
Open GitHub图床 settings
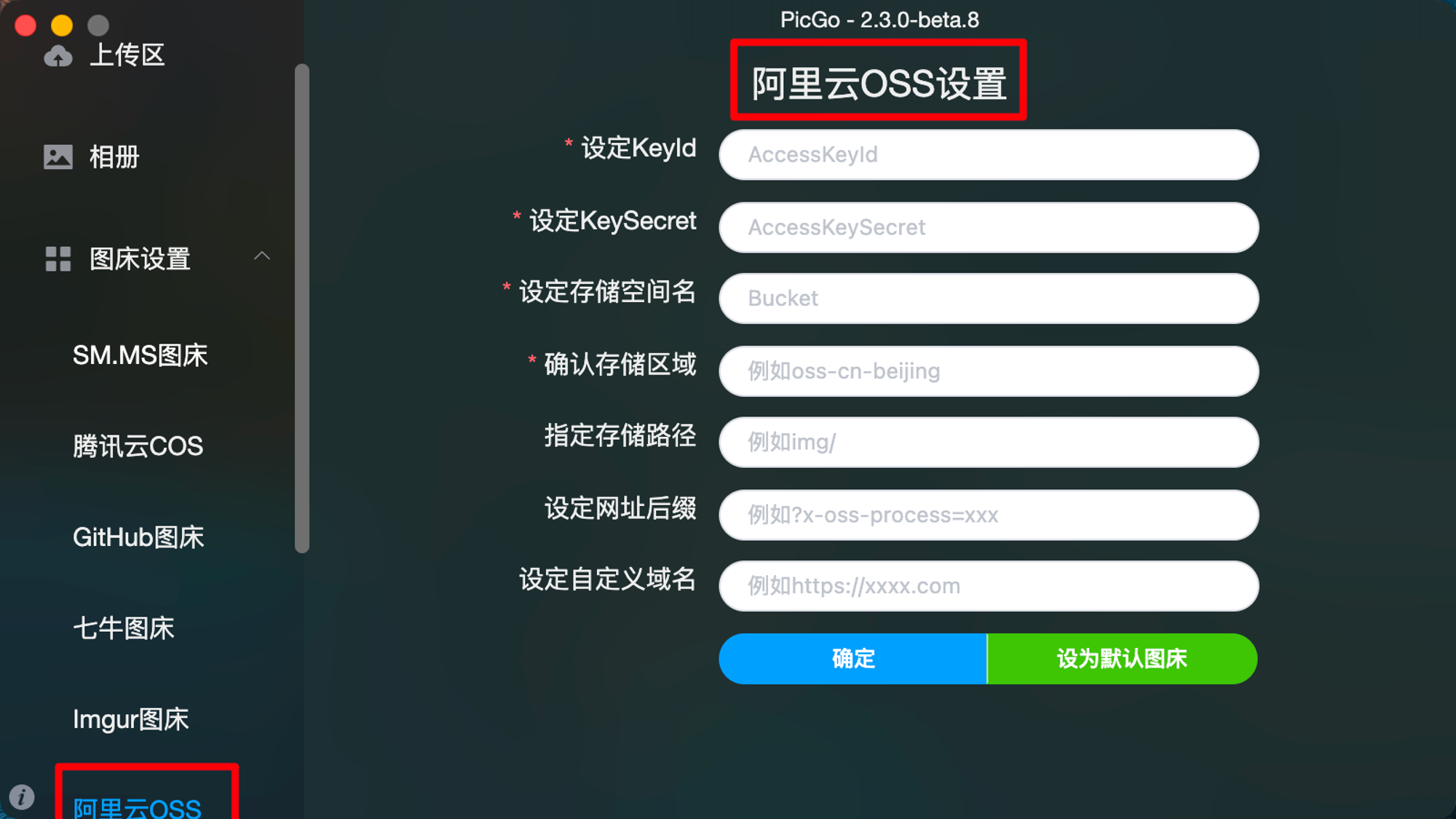138,537
